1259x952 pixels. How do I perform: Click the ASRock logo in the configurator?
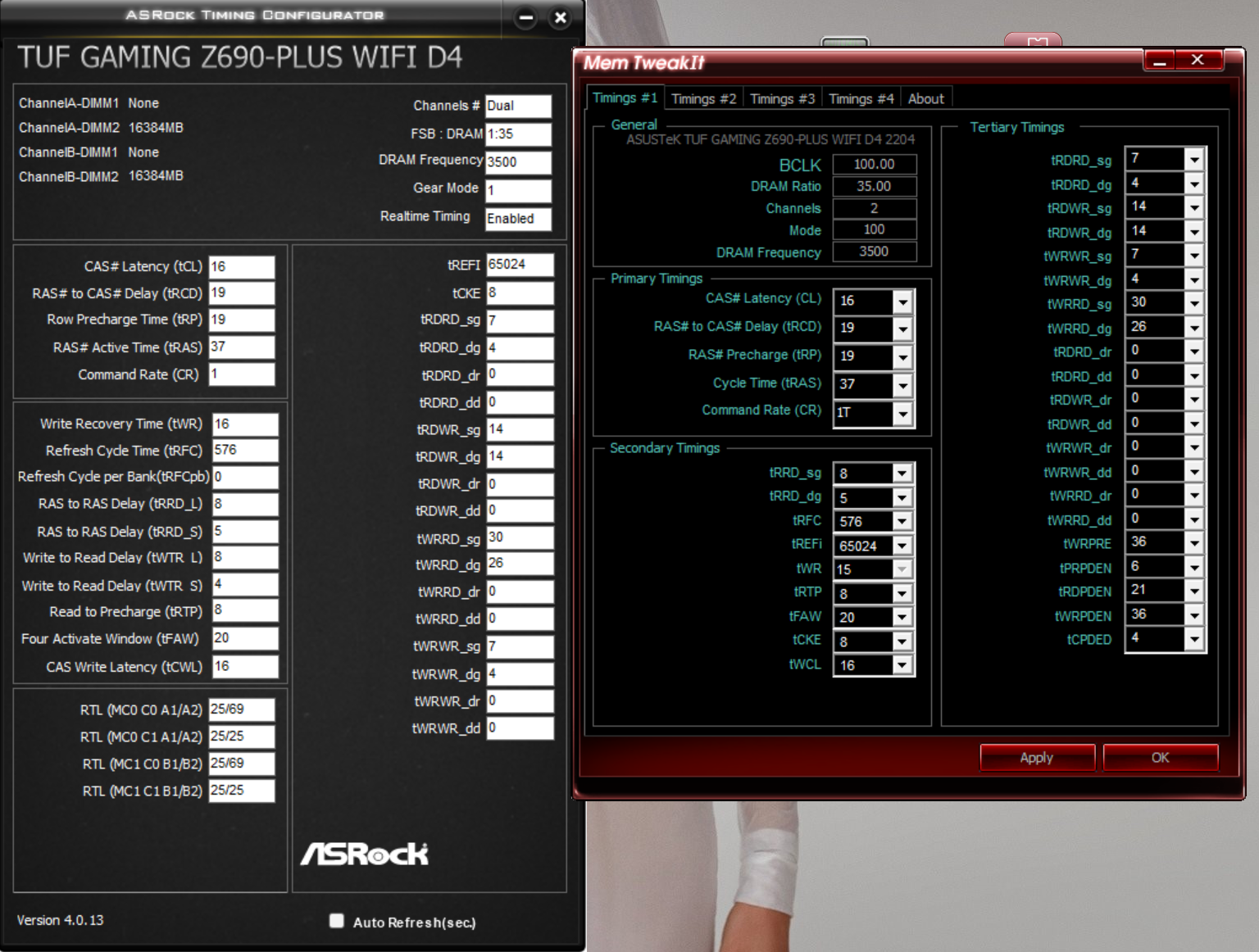tap(365, 854)
